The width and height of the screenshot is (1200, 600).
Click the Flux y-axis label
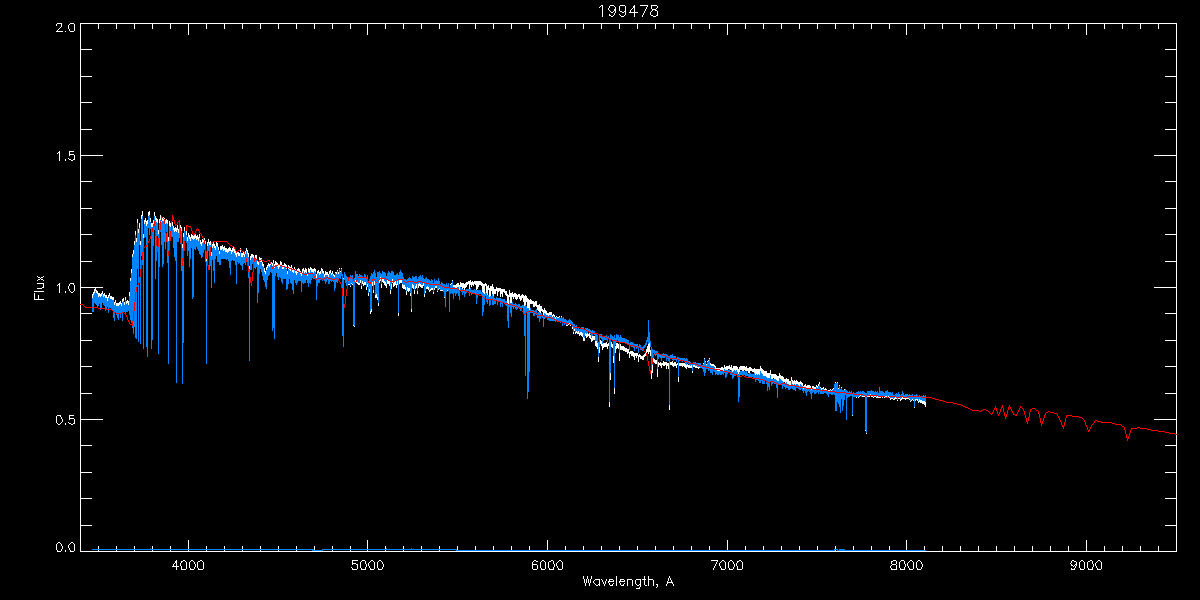39,288
